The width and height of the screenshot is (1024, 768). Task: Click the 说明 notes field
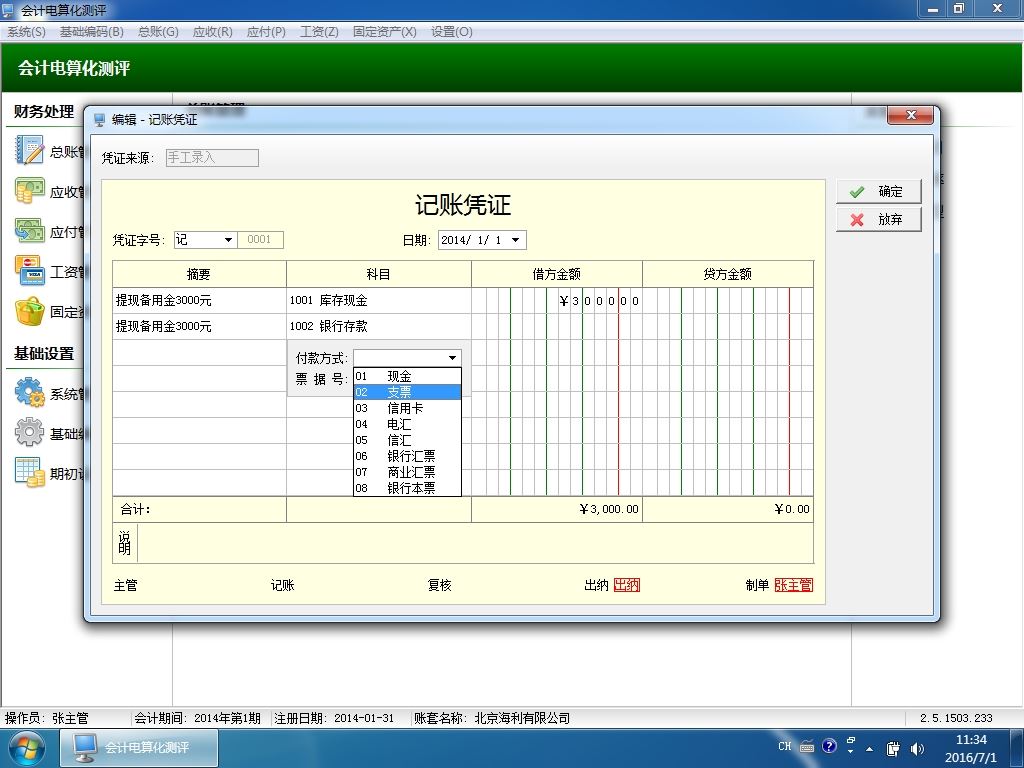[x=475, y=543]
